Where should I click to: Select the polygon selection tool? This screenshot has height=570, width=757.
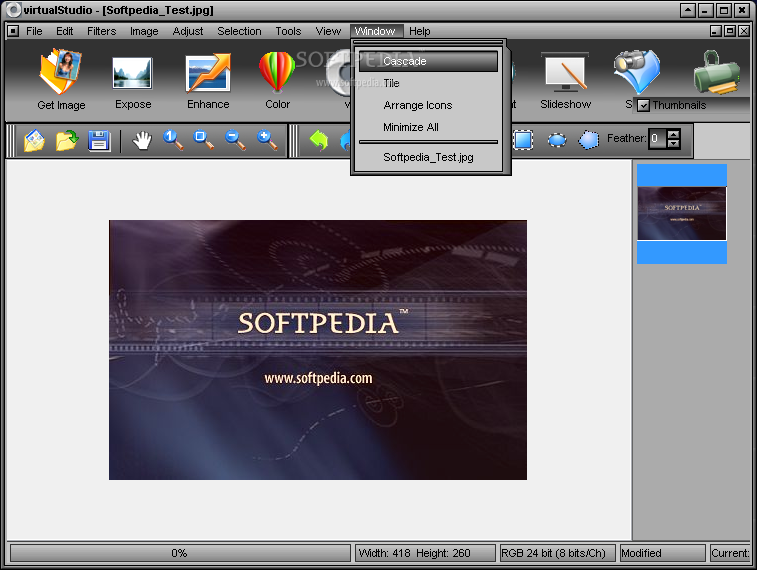pyautogui.click(x=589, y=140)
